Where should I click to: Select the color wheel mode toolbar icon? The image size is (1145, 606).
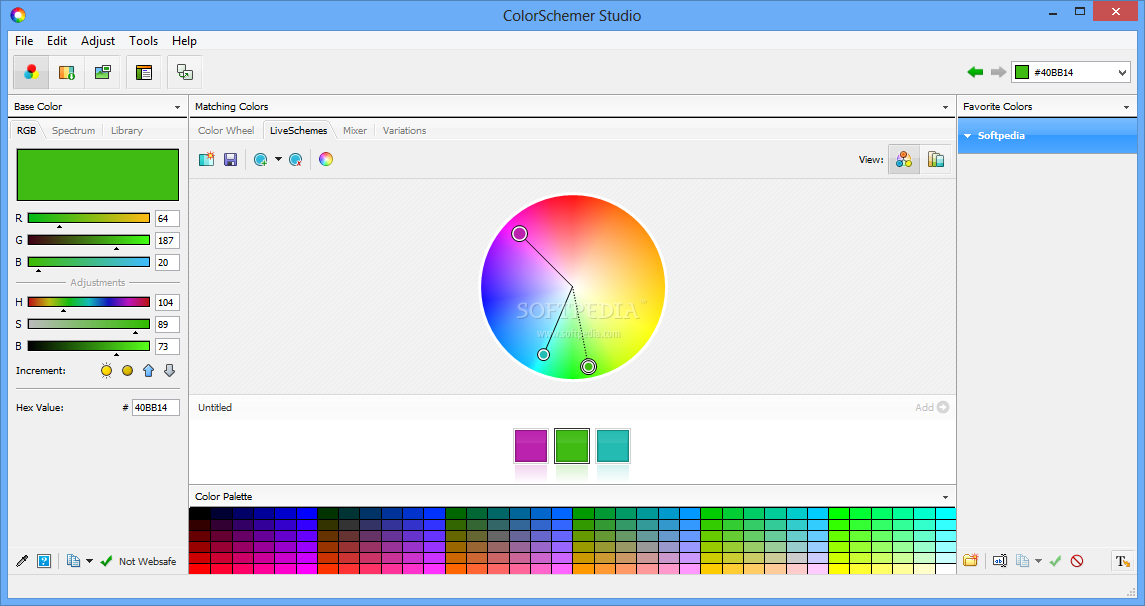click(31, 72)
